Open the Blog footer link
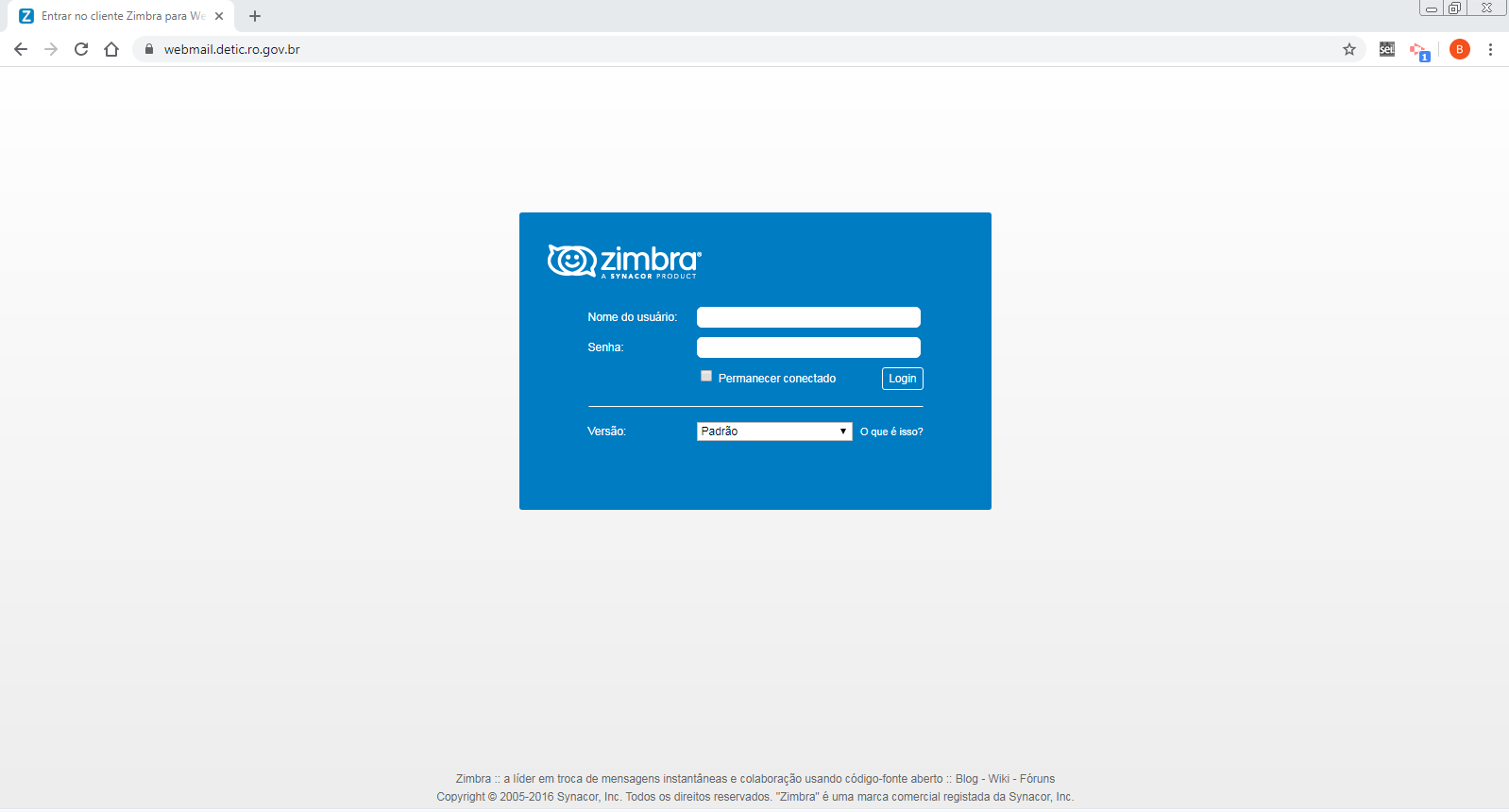This screenshot has height=812, width=1509. [x=967, y=779]
